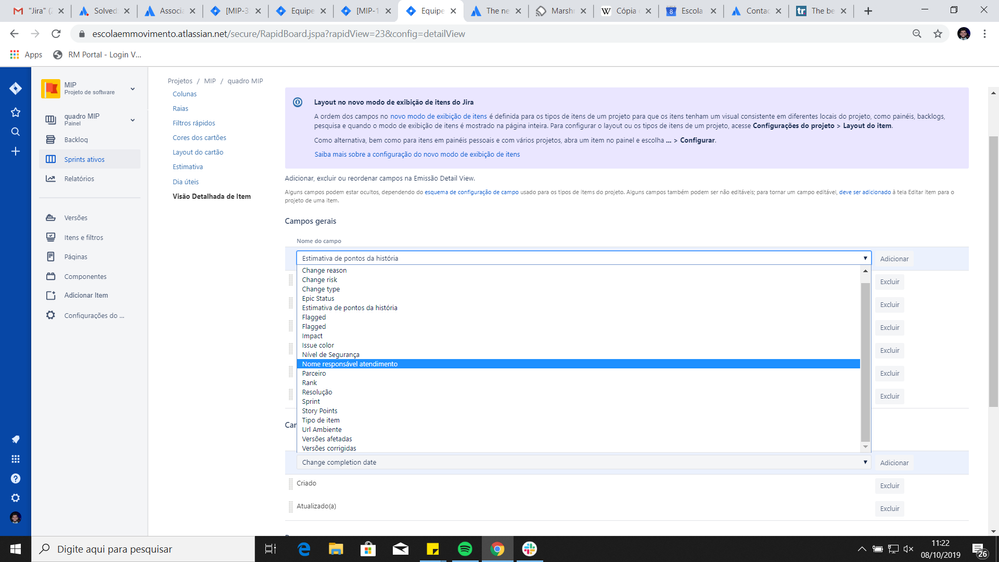999x562 pixels.
Task: Open Filtros rápidos settings link
Action: [194, 123]
